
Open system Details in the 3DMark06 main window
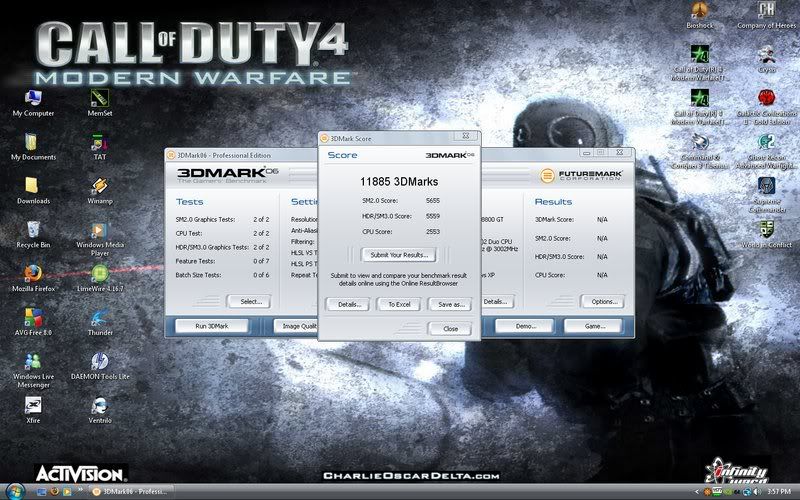tap(497, 302)
